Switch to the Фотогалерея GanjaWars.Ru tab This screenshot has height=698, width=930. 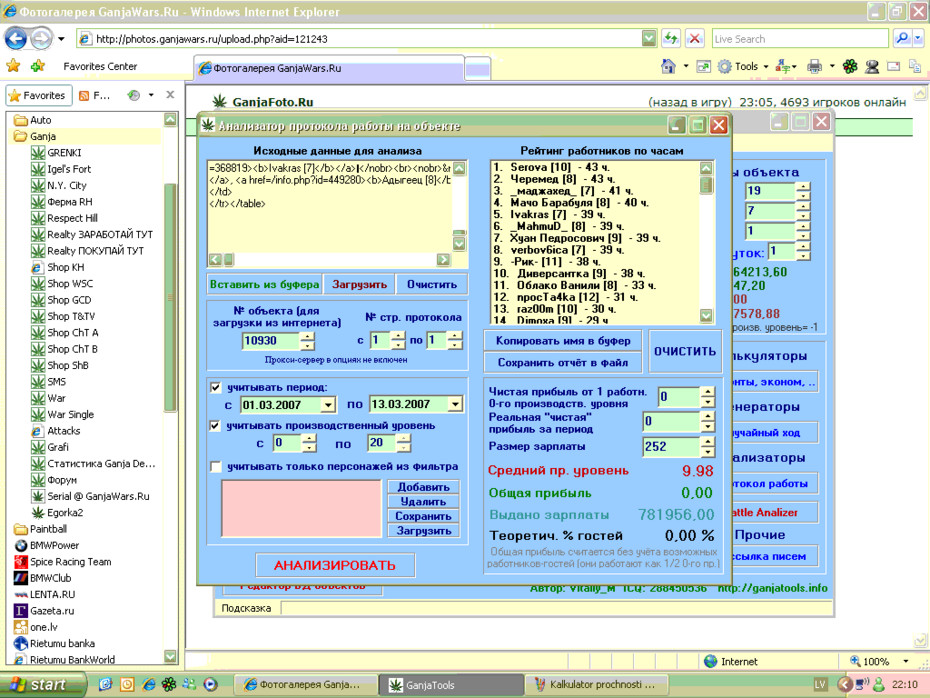tap(328, 68)
